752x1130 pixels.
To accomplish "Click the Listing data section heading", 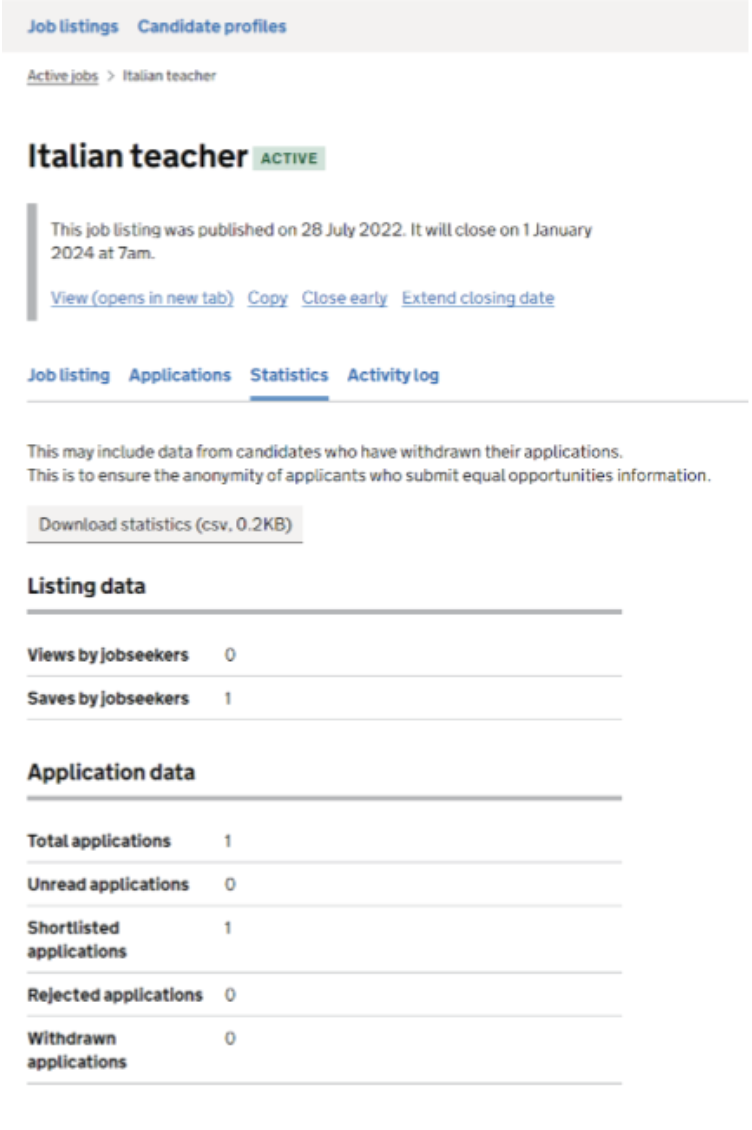I will tap(86, 586).
